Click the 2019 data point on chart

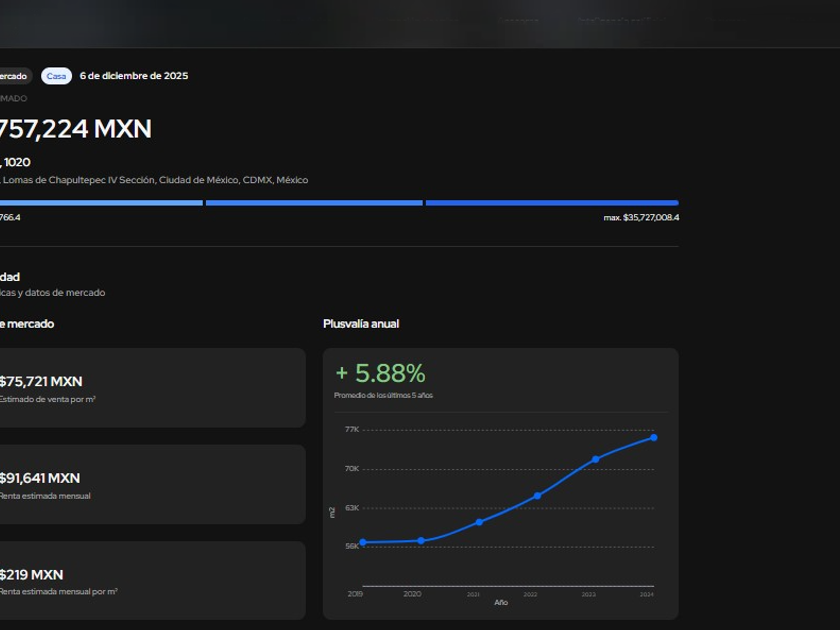point(362,542)
